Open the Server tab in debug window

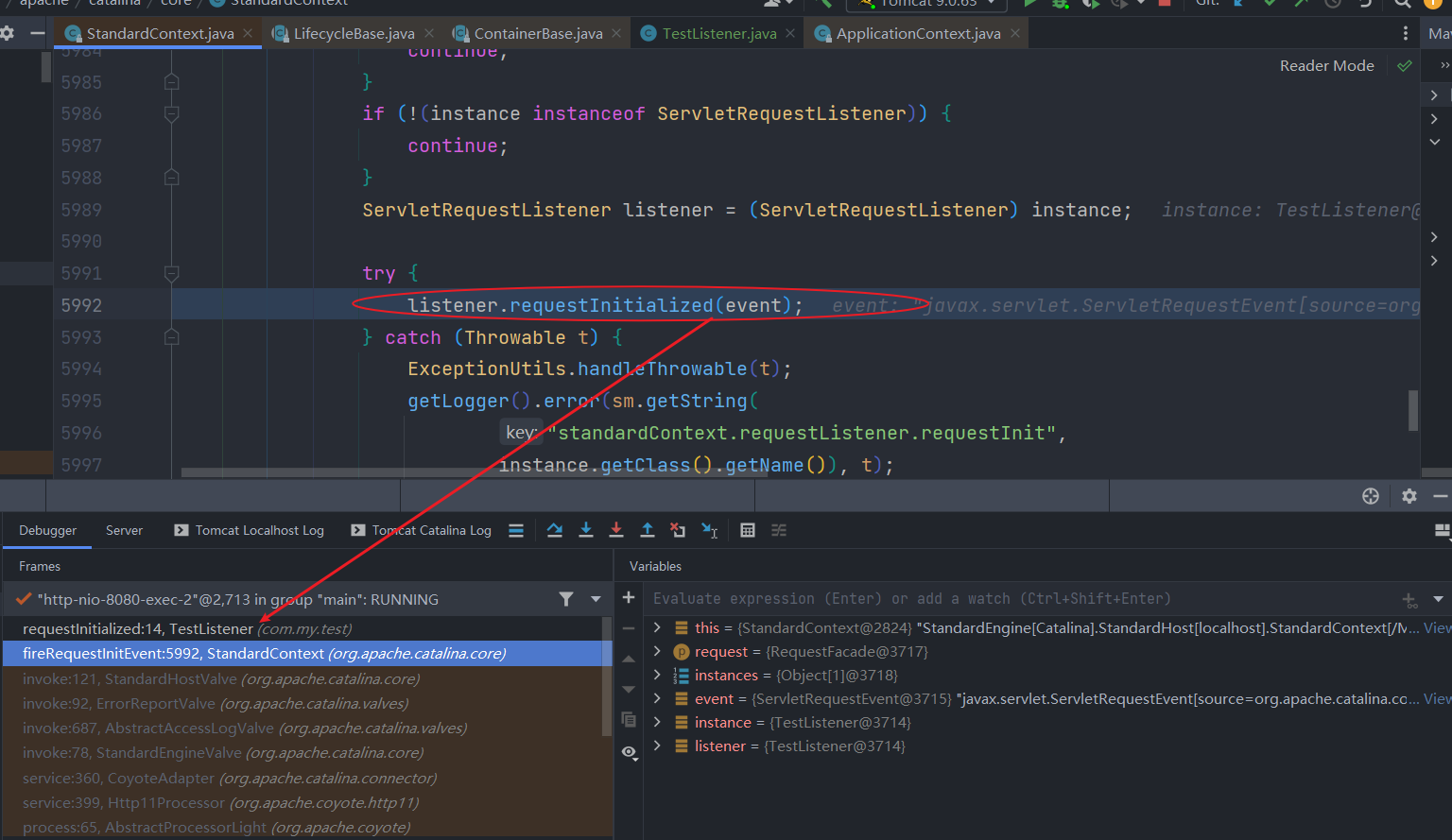(x=124, y=530)
